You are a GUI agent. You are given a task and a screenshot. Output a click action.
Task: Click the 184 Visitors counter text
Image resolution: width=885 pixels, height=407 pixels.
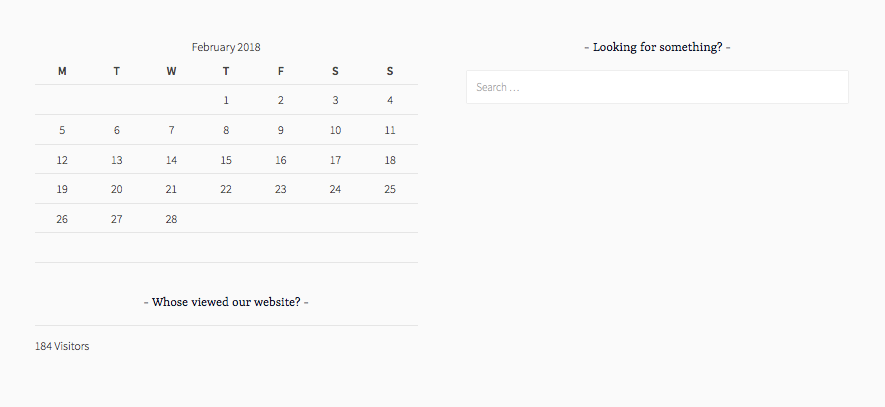point(62,346)
